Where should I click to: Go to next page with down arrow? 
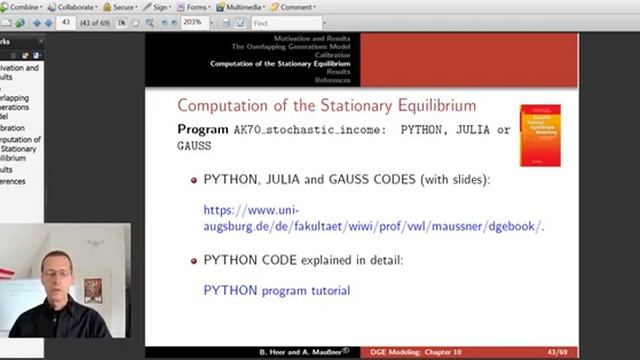pos(48,23)
